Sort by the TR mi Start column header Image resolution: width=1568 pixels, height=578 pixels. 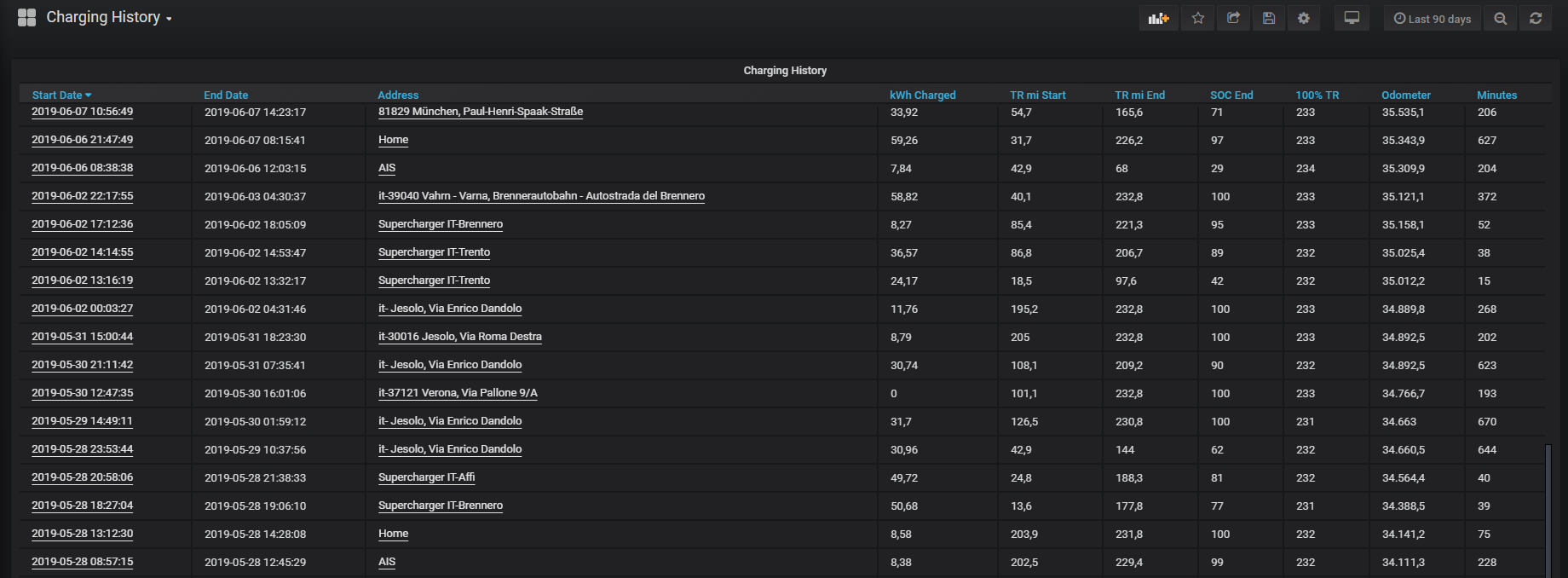(1038, 95)
